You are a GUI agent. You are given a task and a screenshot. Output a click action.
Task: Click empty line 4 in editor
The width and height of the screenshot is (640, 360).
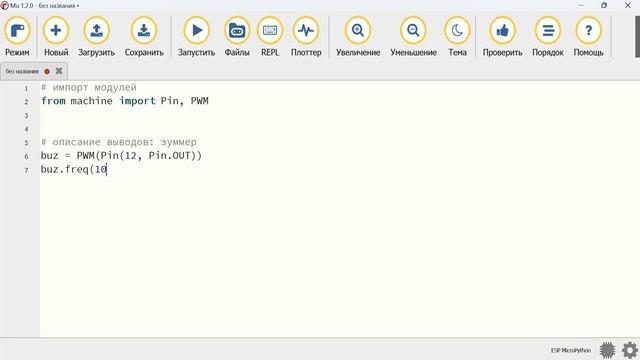point(340,129)
